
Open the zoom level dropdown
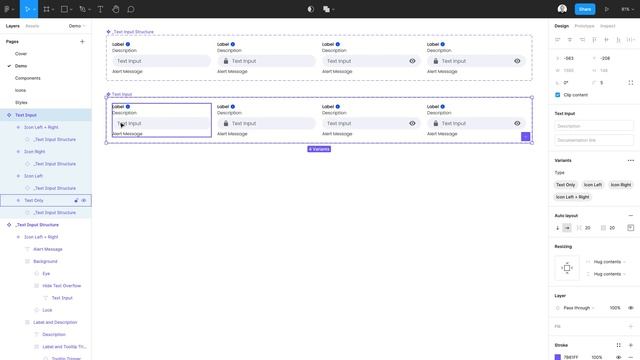click(x=627, y=9)
